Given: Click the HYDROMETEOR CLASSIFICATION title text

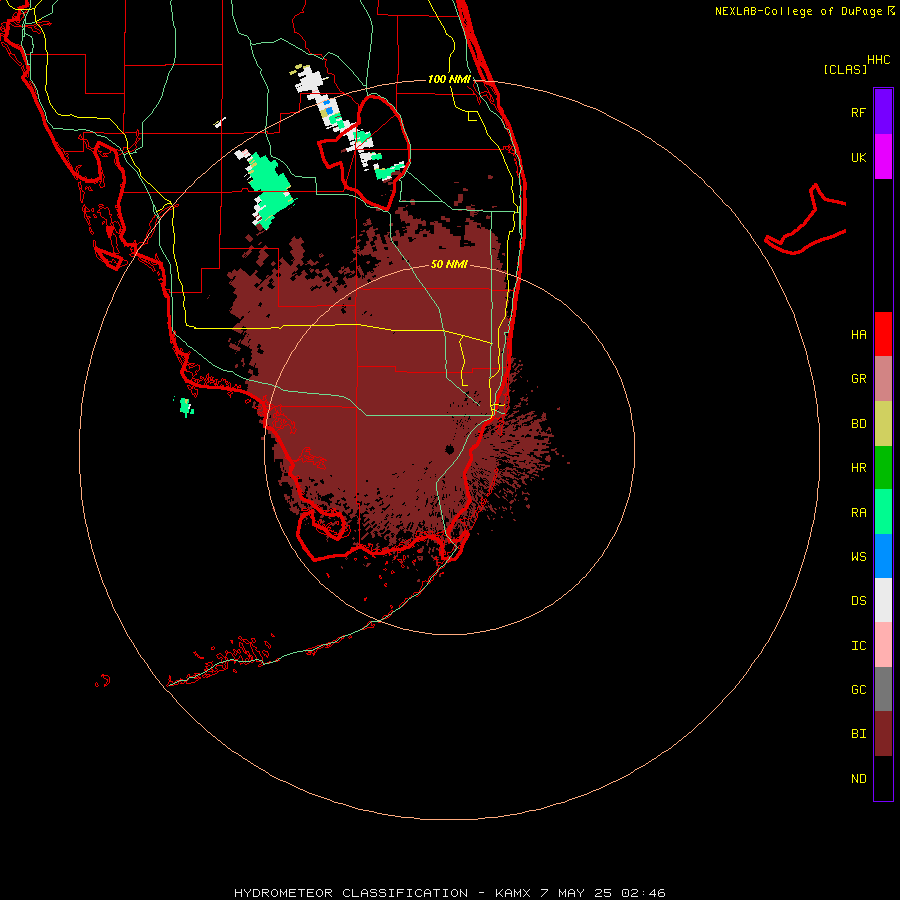Looking at the screenshot, I should point(351,893).
